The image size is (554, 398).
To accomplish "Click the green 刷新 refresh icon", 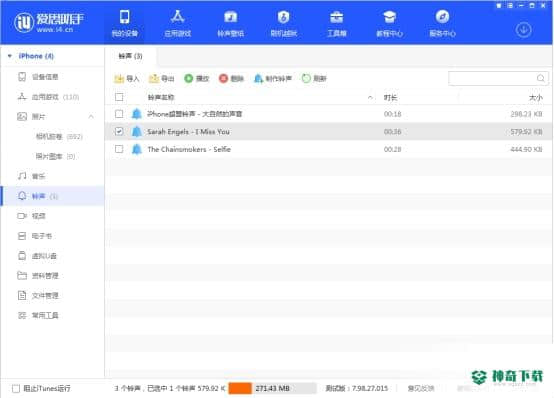I will tap(306, 78).
